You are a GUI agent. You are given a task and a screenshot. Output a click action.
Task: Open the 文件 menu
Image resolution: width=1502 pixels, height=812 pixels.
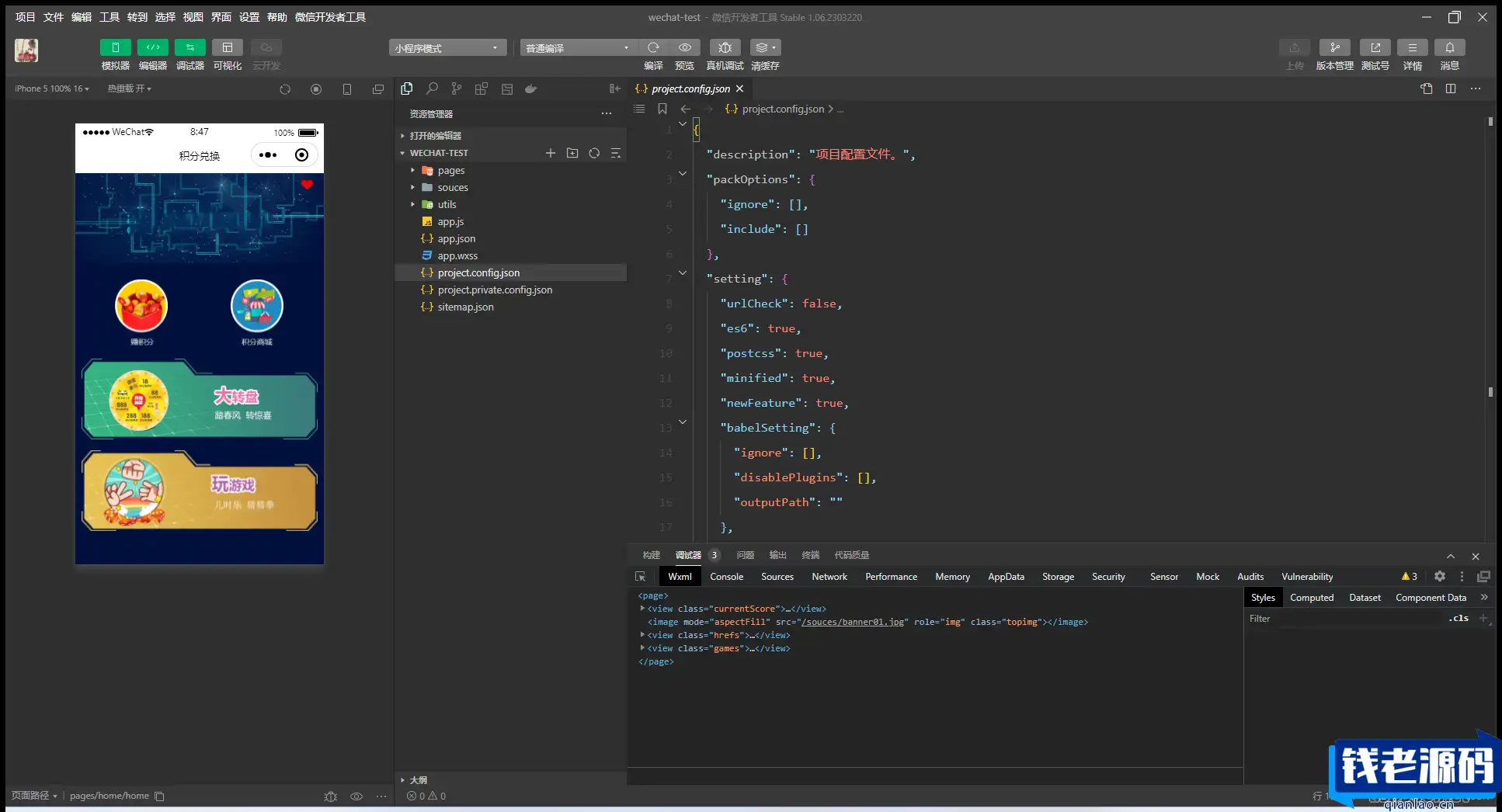point(53,17)
